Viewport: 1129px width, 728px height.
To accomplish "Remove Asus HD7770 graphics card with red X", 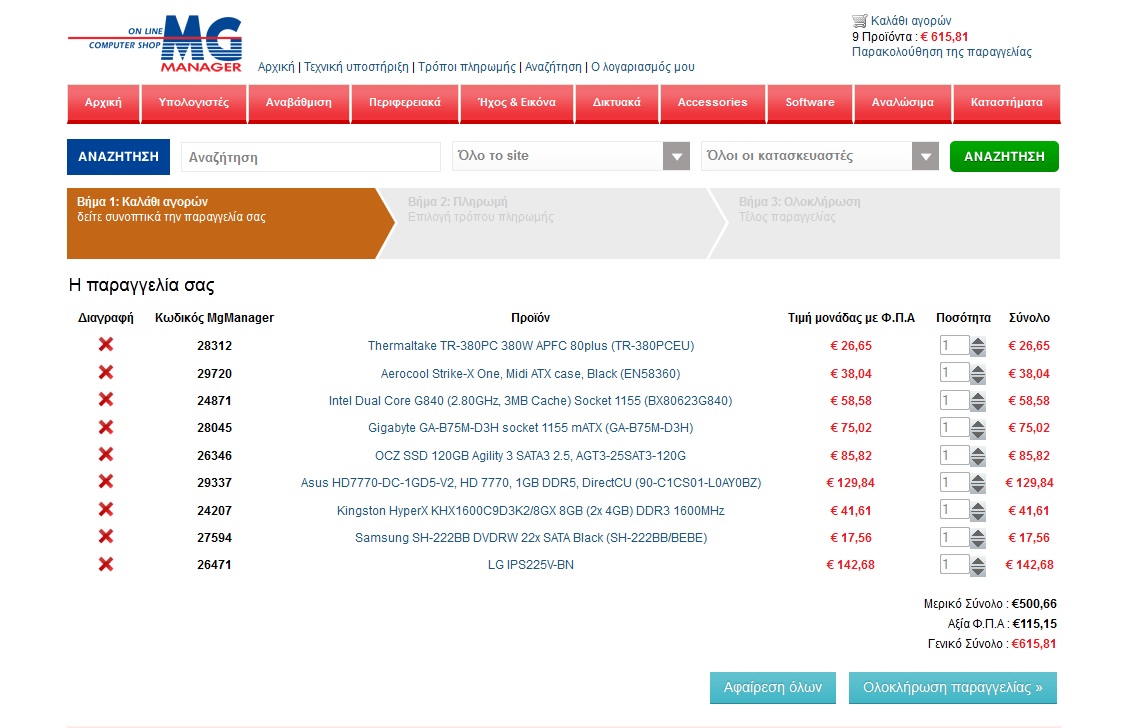I will (106, 482).
